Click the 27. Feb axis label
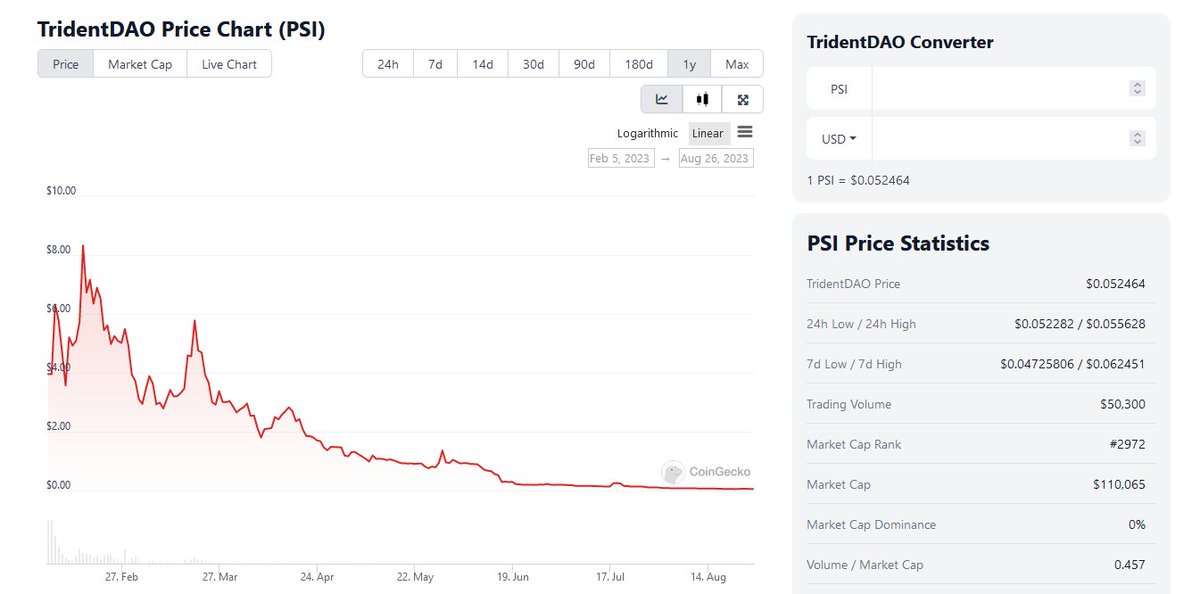This screenshot has height=594, width=1200. click(121, 577)
